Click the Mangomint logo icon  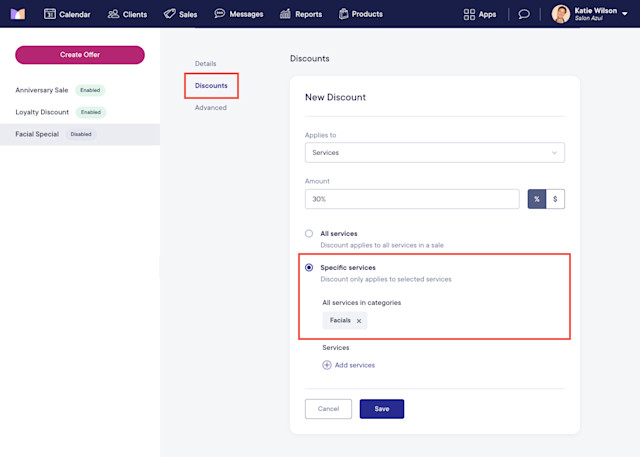point(18,14)
